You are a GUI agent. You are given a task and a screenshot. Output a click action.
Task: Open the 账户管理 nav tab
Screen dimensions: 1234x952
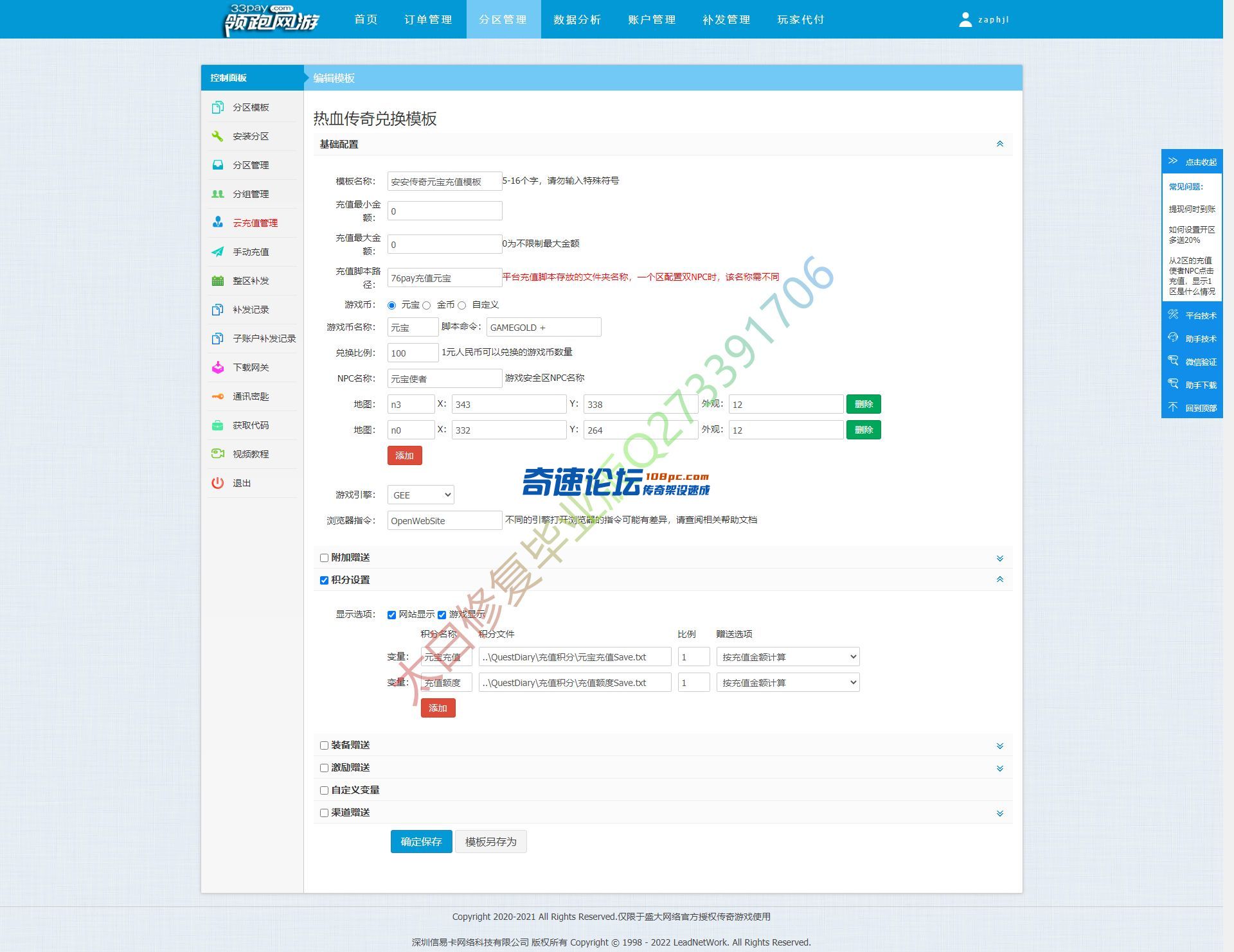click(652, 19)
